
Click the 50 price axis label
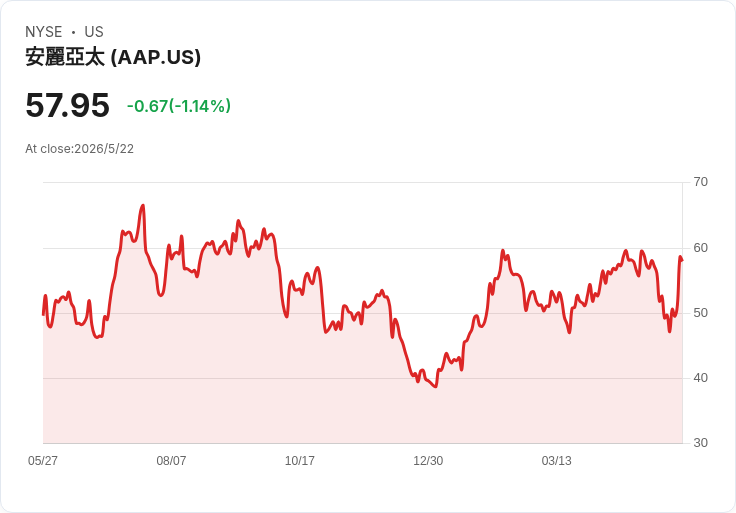701,313
